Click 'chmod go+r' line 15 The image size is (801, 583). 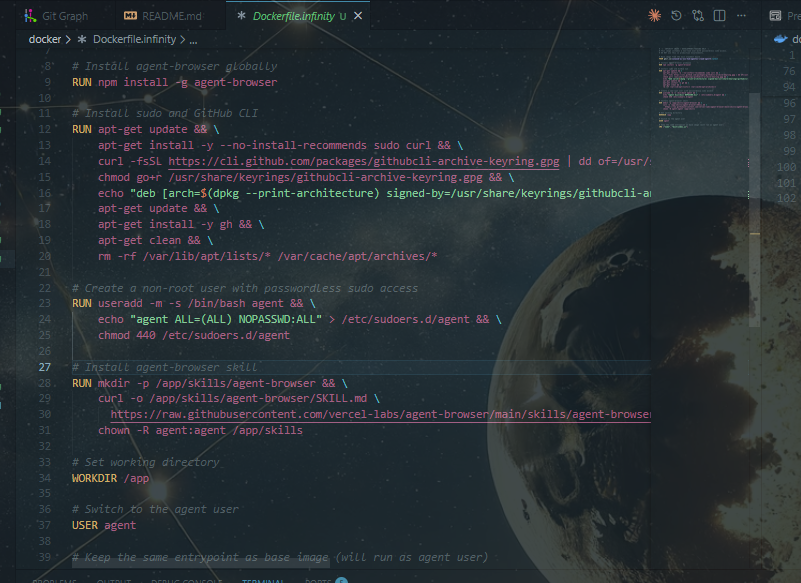[306, 177]
